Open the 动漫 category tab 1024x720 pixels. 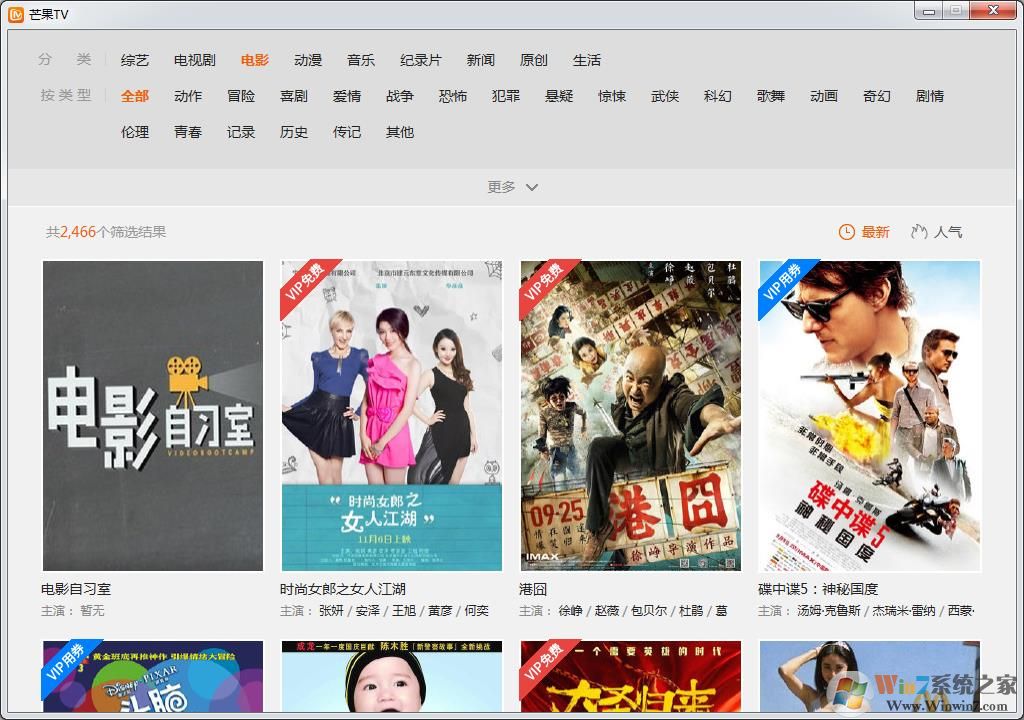307,60
